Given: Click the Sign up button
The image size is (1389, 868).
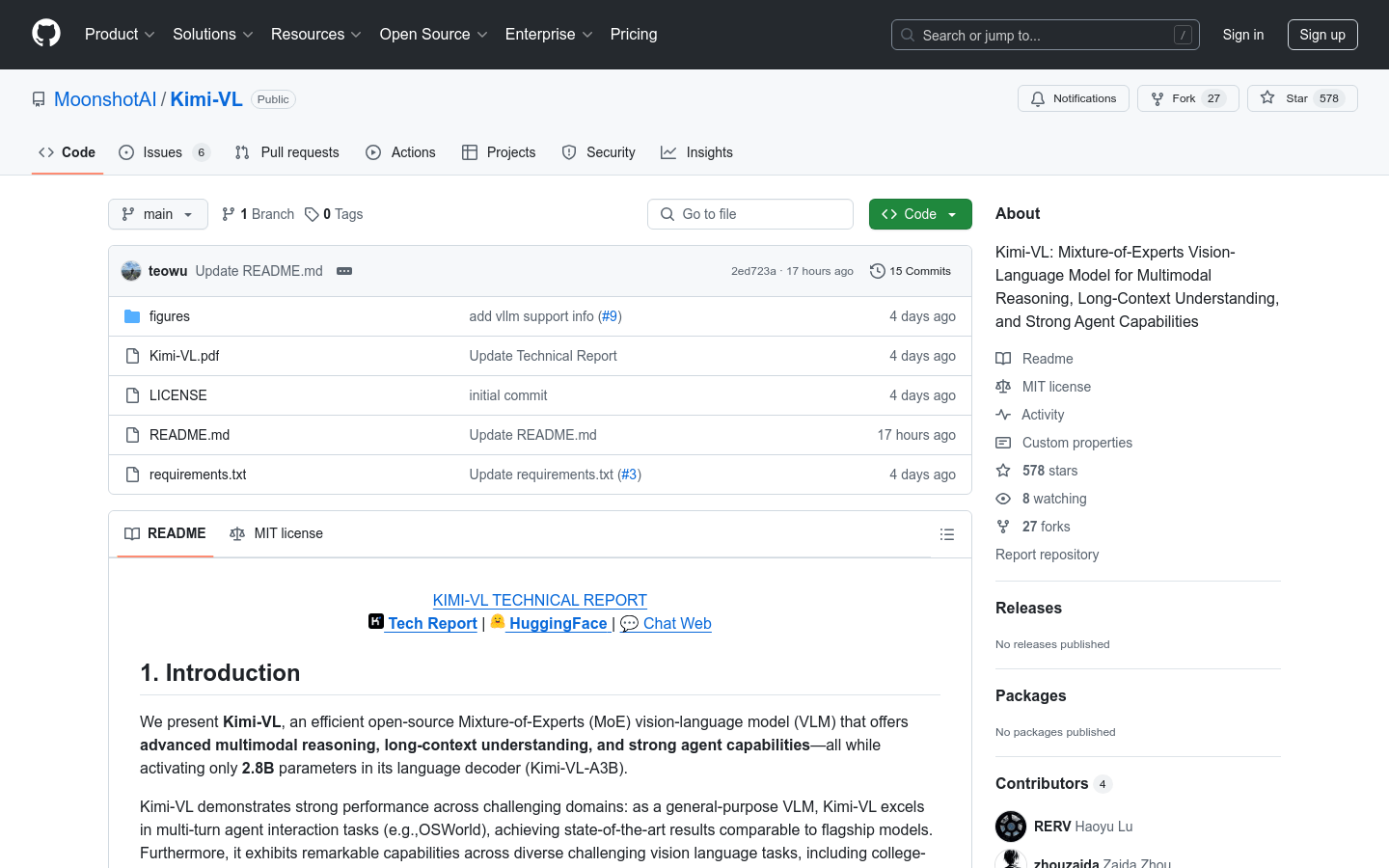Looking at the screenshot, I should click(x=1322, y=35).
